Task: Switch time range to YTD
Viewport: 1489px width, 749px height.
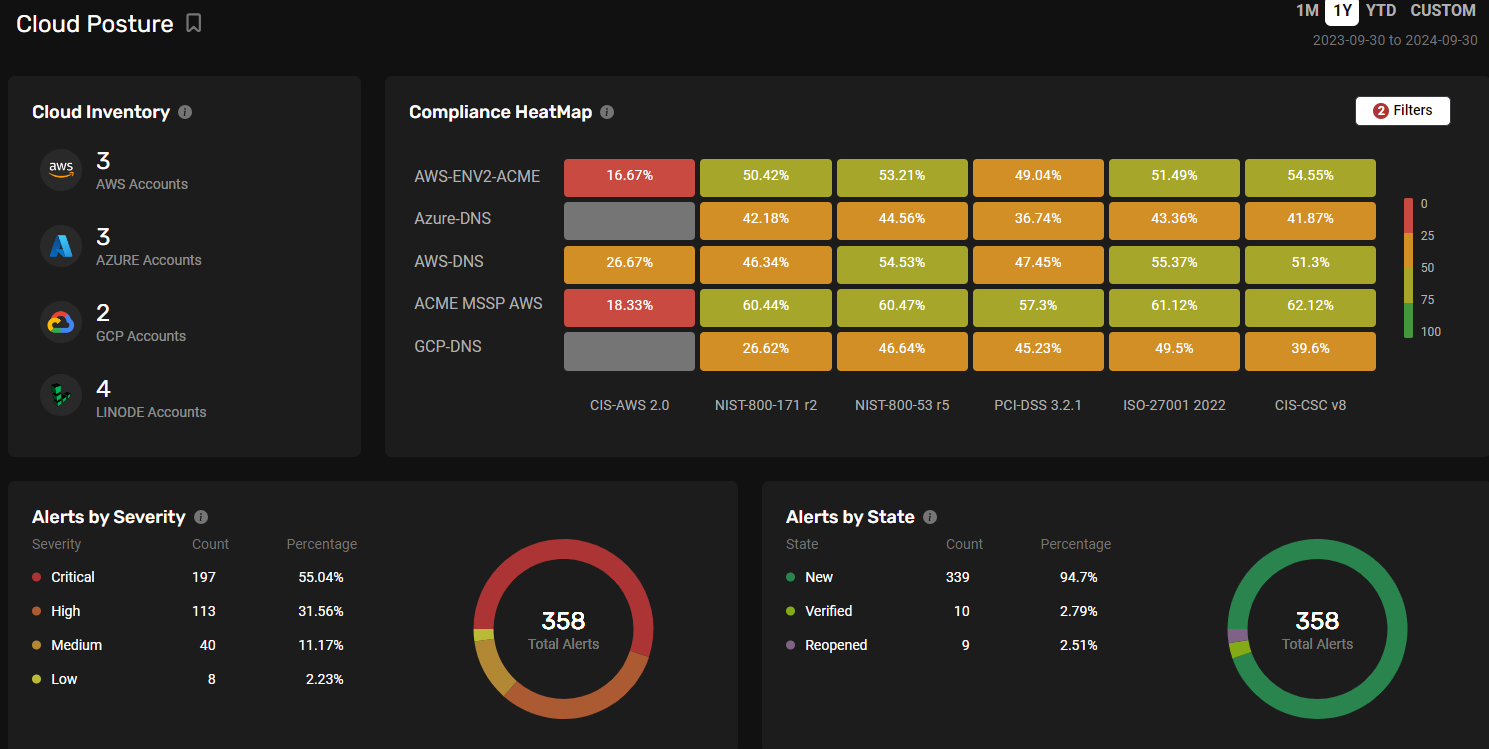Action: pyautogui.click(x=1381, y=11)
